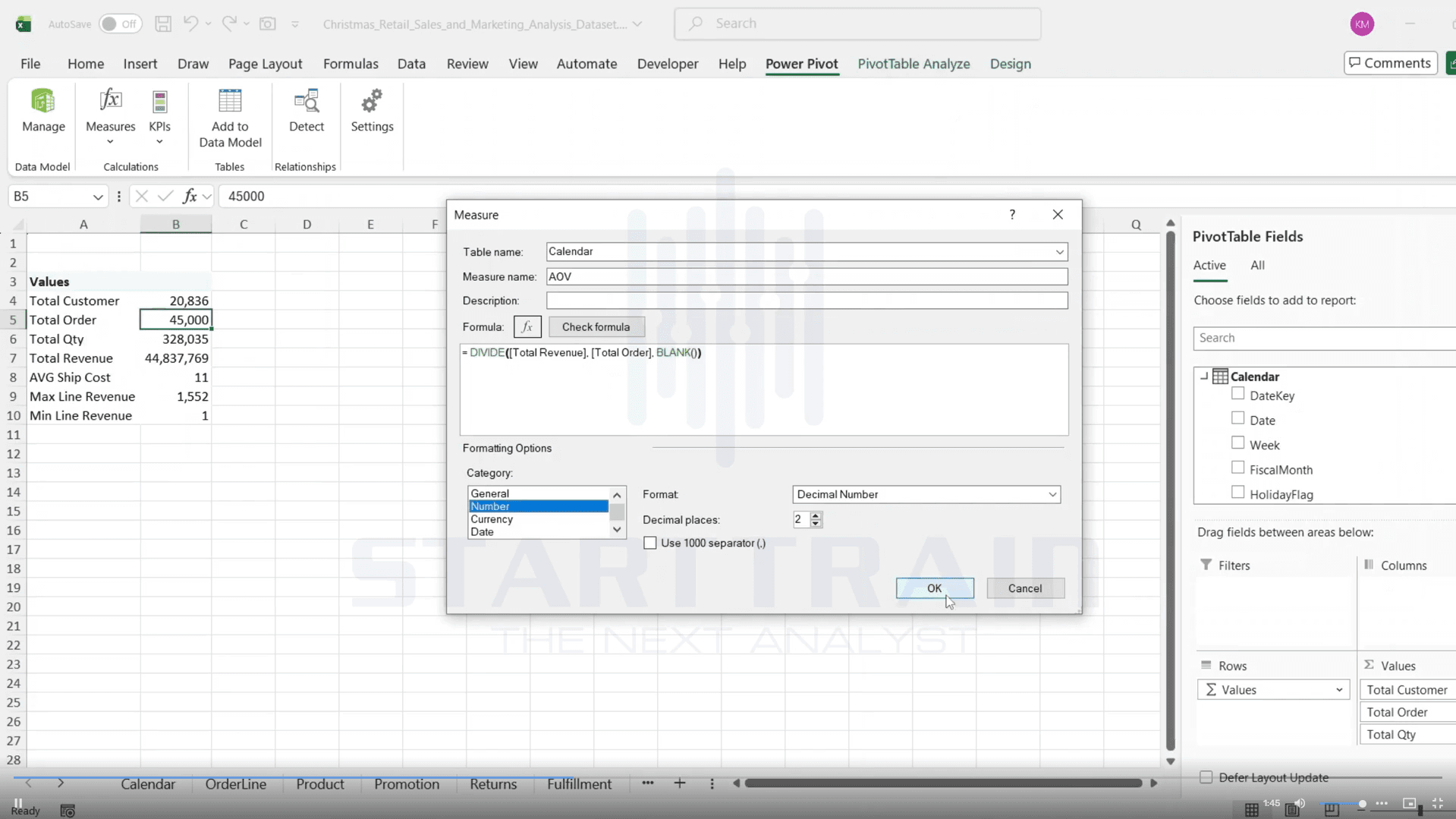Click the Normal view icon in status bar
Image resolution: width=1456 pixels, height=819 pixels.
coord(1252,810)
